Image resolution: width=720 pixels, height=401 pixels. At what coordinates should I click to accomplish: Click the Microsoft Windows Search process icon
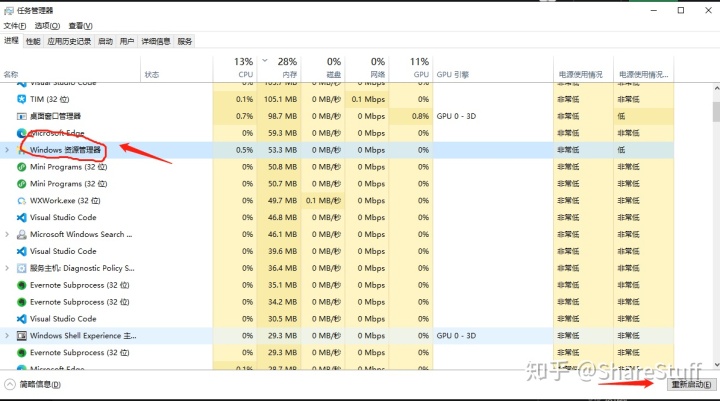pyautogui.click(x=22, y=234)
